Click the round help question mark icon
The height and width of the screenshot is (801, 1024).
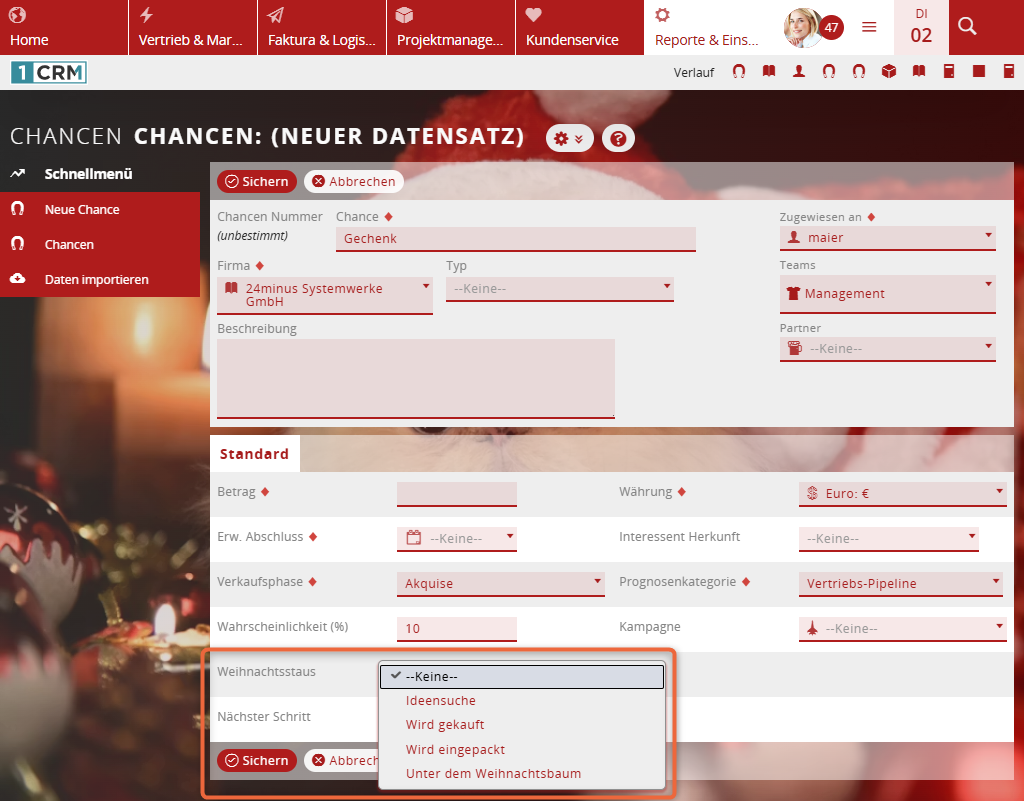point(618,138)
